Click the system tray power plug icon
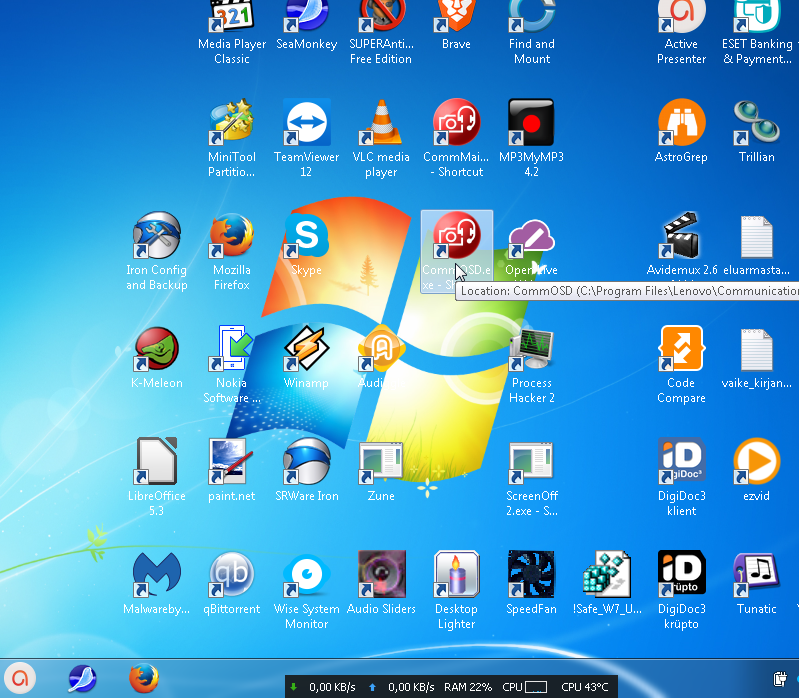799x698 pixels. pyautogui.click(x=780, y=679)
